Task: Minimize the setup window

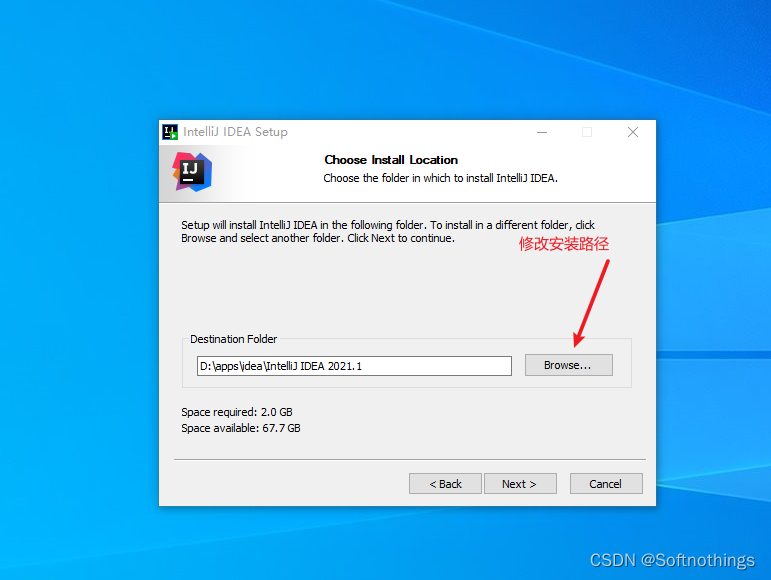Action: 542,132
